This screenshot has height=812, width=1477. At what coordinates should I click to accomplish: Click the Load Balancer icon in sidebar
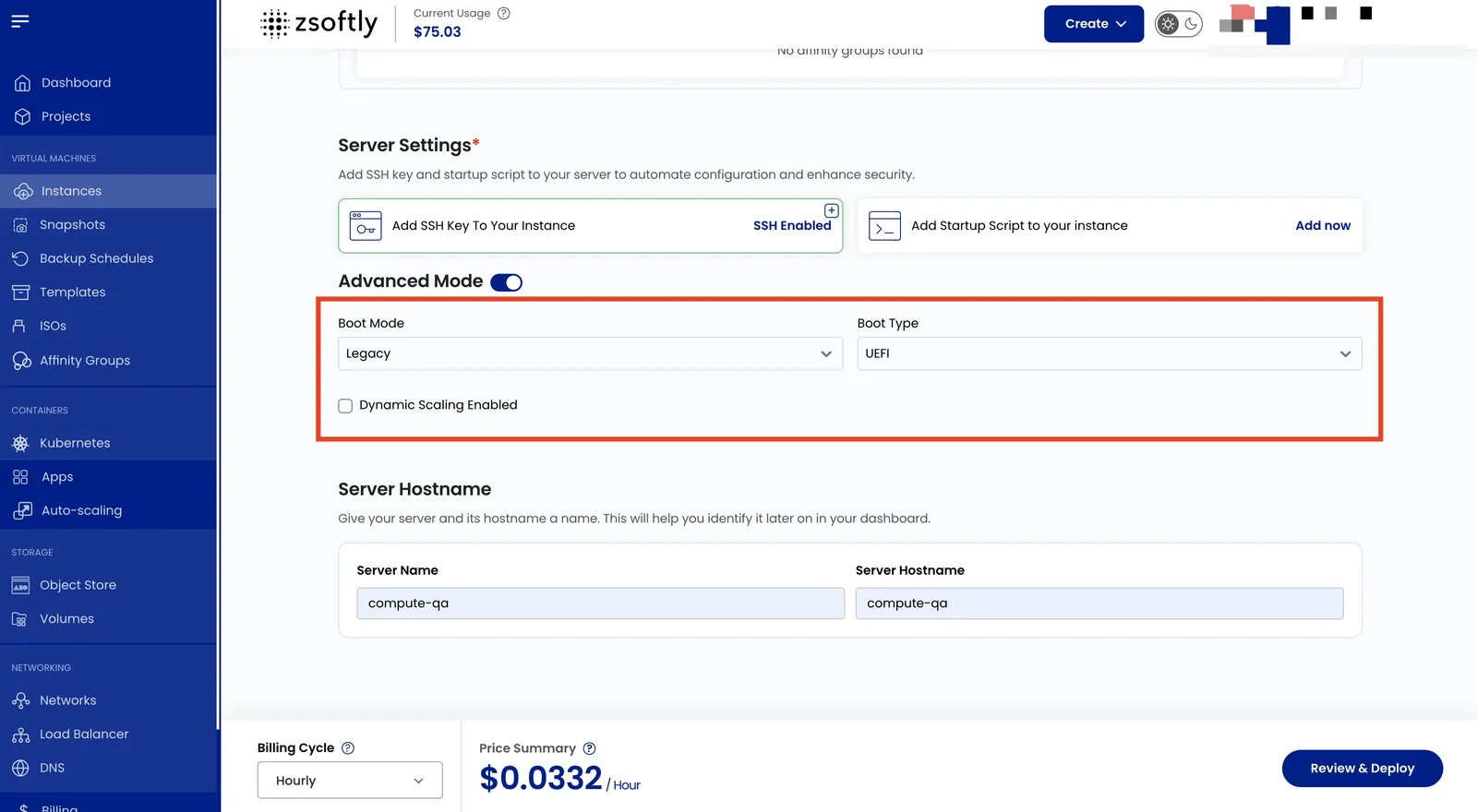(x=20, y=734)
